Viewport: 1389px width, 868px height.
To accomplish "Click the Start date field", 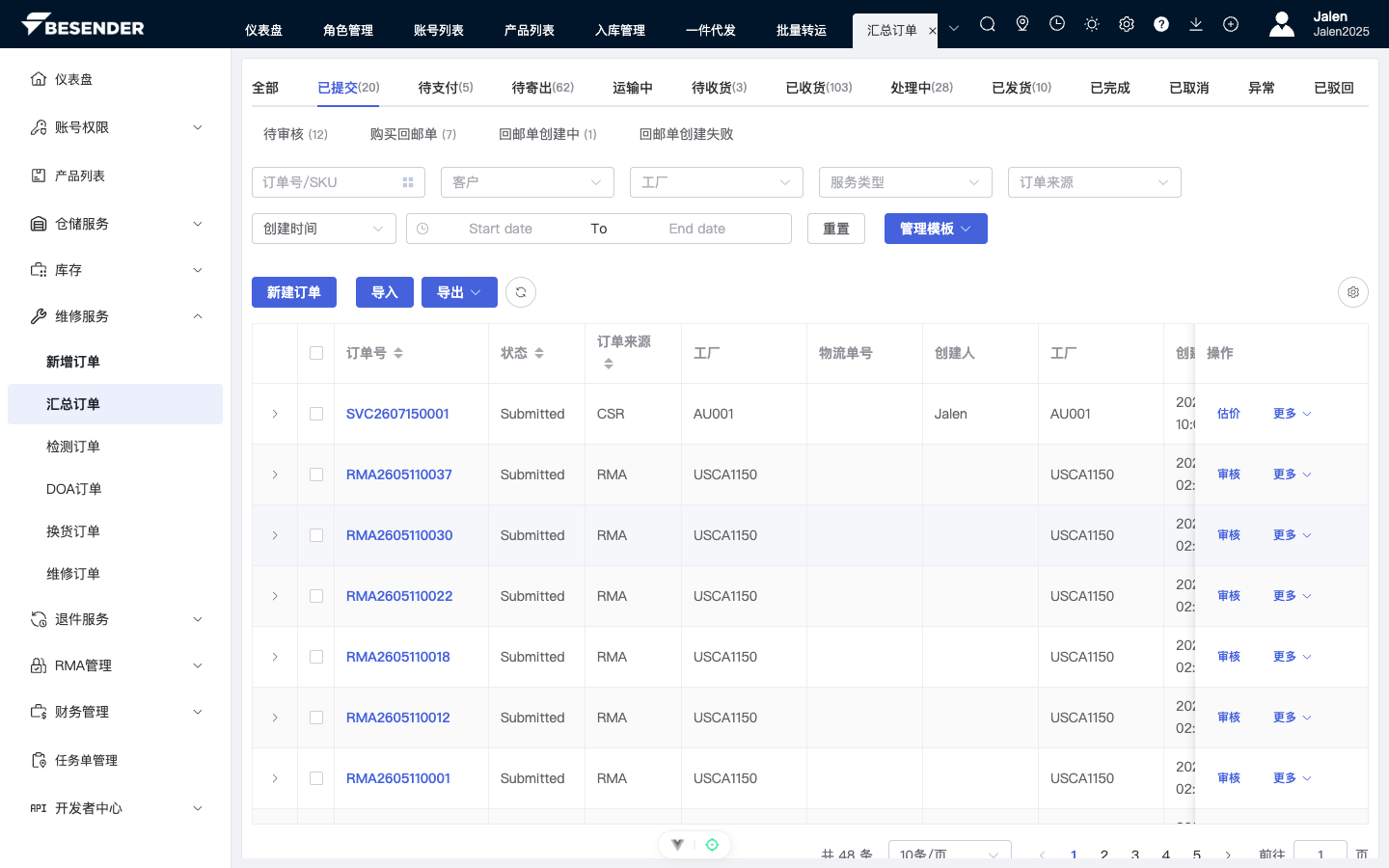I will coord(501,229).
